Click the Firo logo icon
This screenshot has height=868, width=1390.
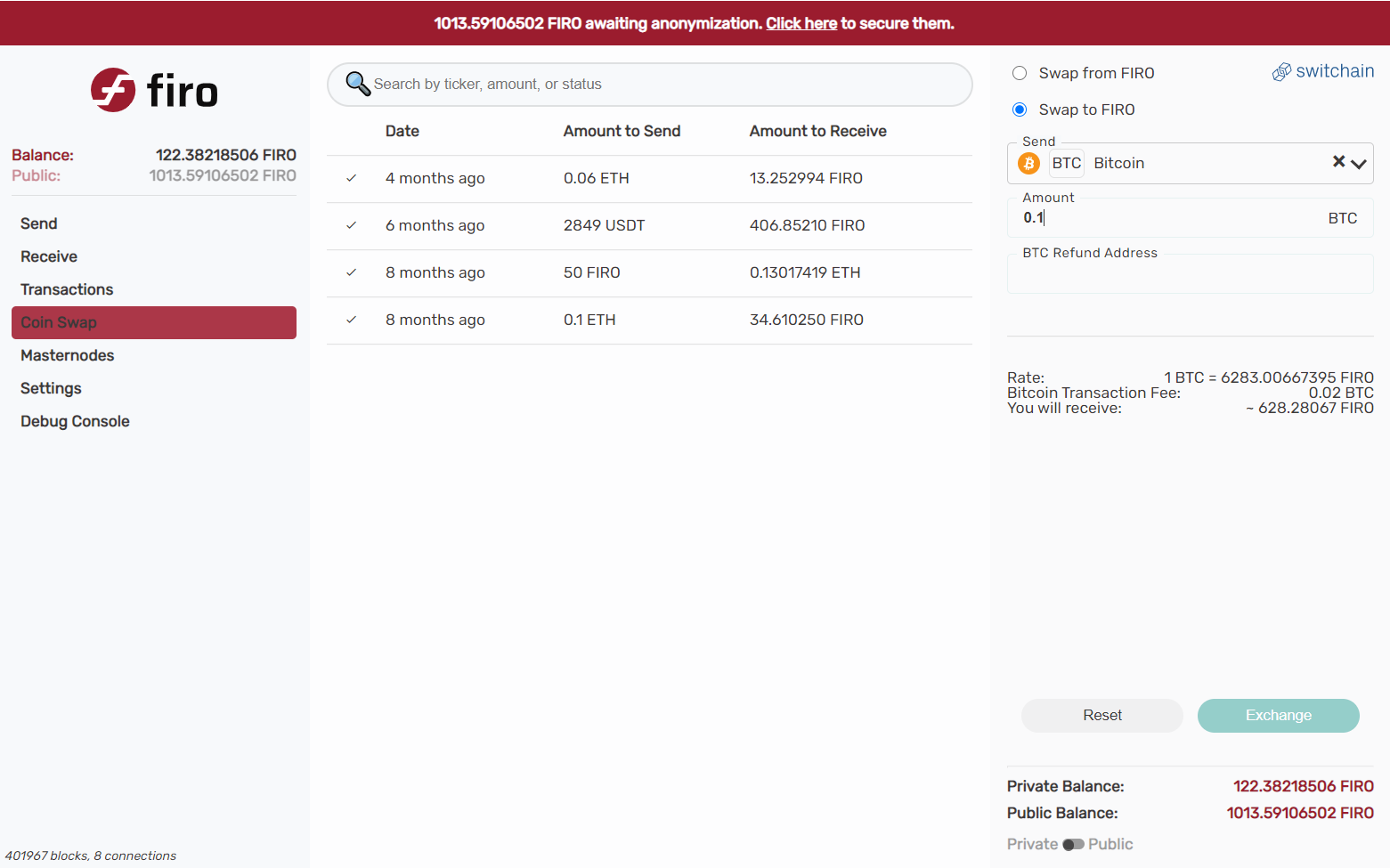(113, 90)
